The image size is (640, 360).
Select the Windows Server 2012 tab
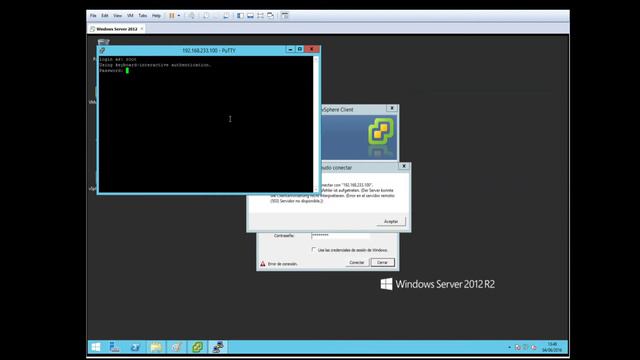pos(117,29)
